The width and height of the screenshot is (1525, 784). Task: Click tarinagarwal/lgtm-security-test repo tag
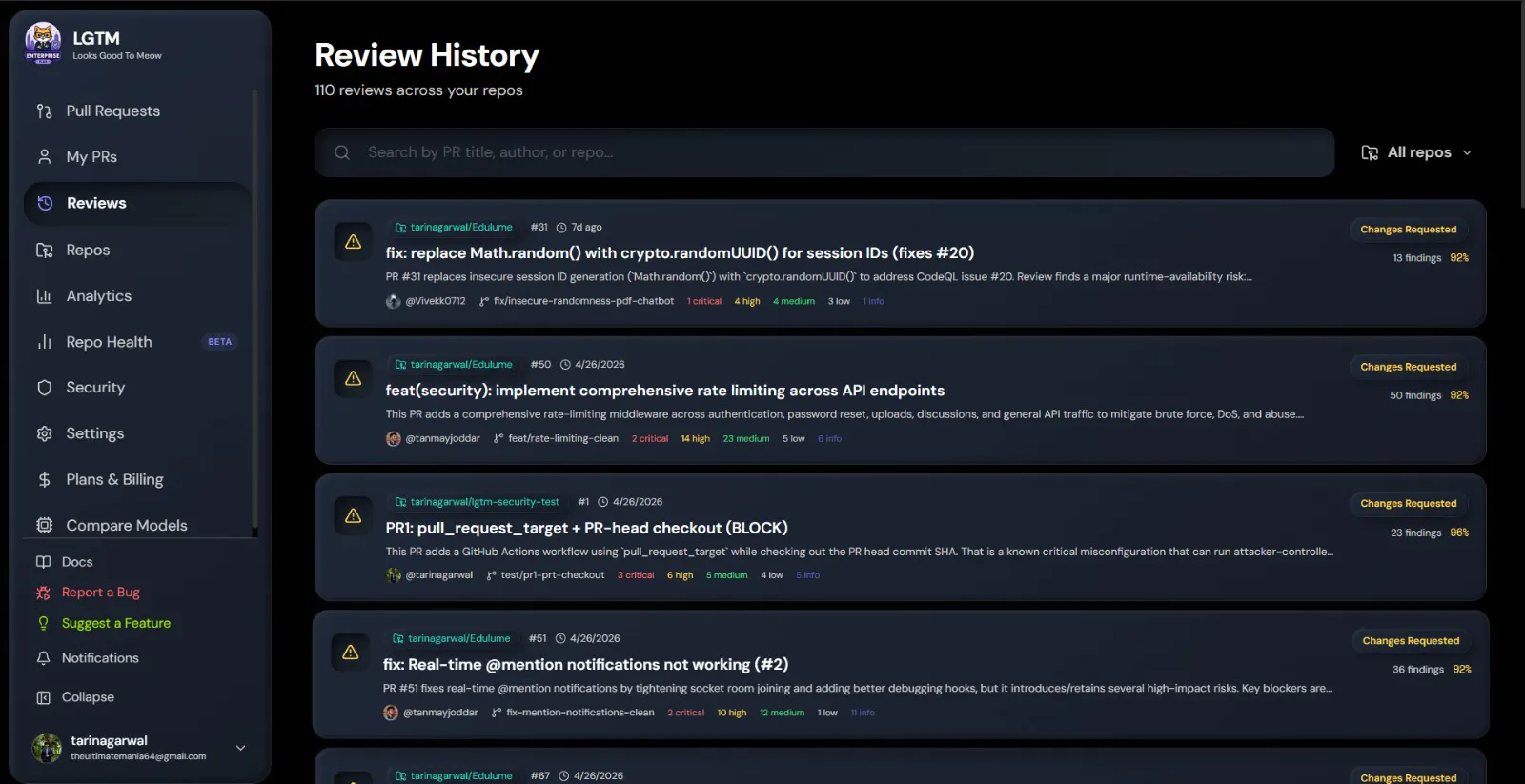click(x=477, y=502)
